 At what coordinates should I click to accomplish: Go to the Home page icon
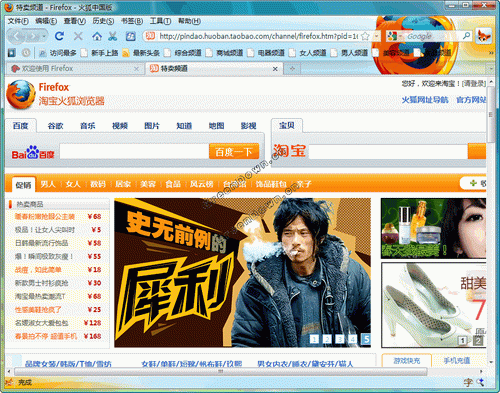pos(97,36)
